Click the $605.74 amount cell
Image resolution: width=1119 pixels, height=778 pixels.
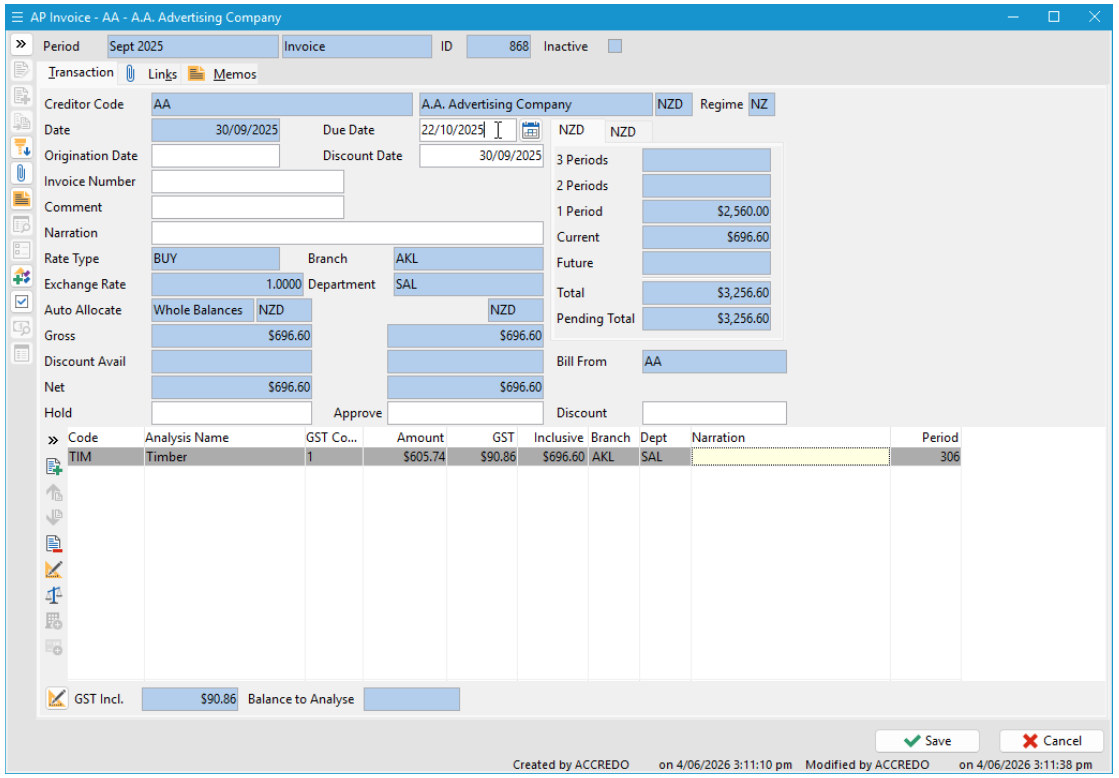pyautogui.click(x=405, y=457)
